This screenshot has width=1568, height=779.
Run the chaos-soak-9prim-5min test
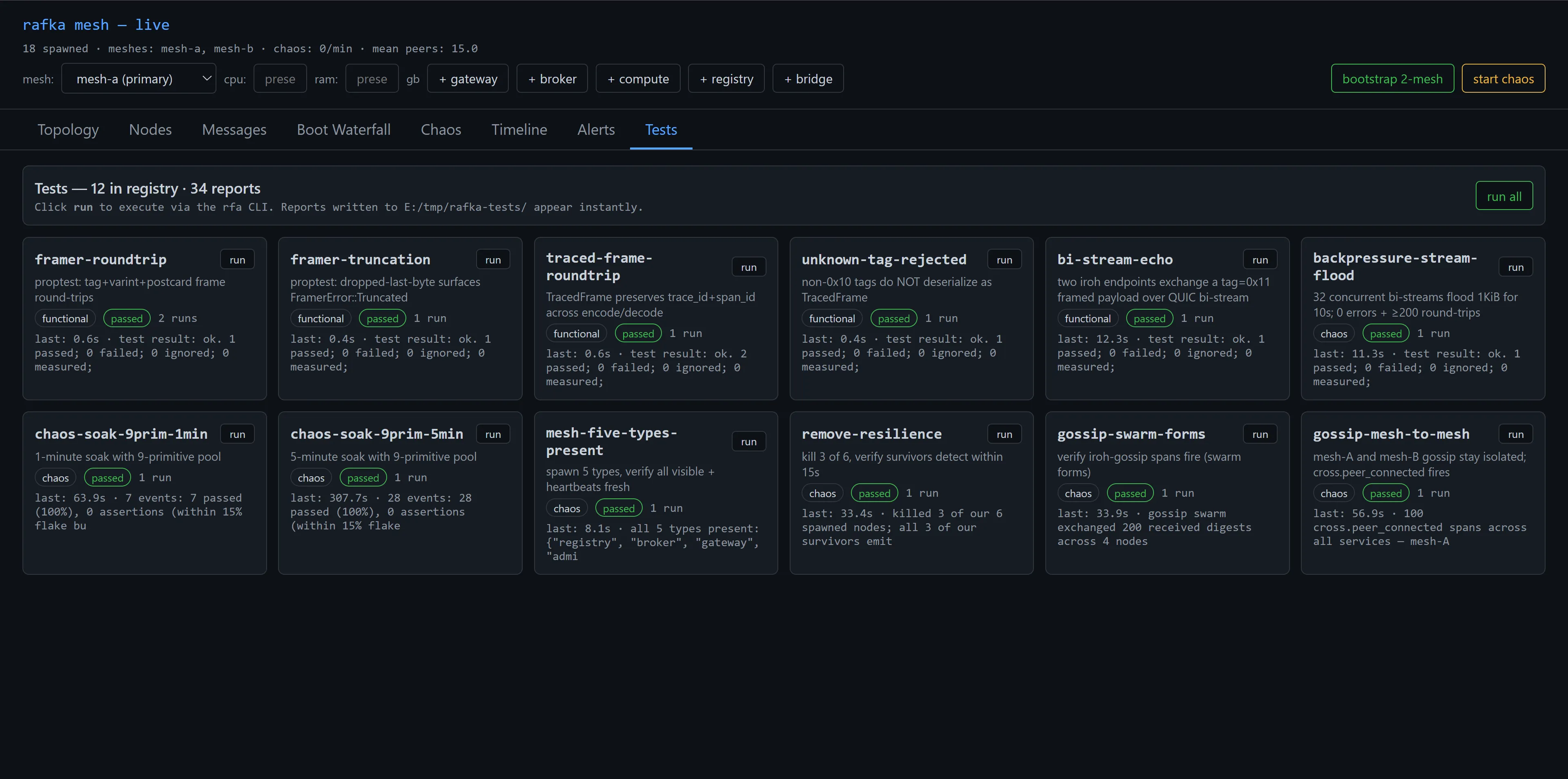(493, 434)
